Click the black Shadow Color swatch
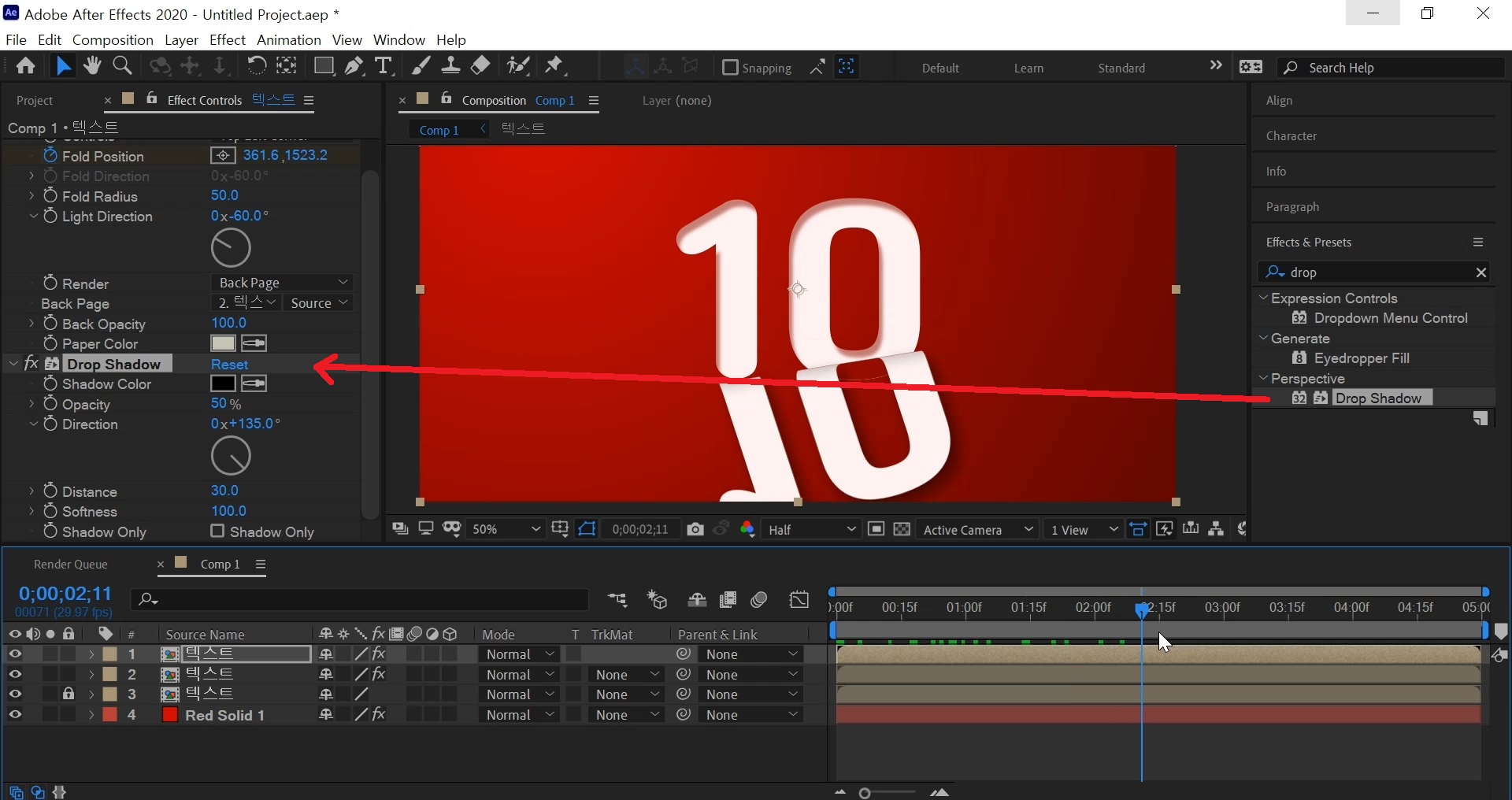Screen dimensions: 1512x800 223,383
